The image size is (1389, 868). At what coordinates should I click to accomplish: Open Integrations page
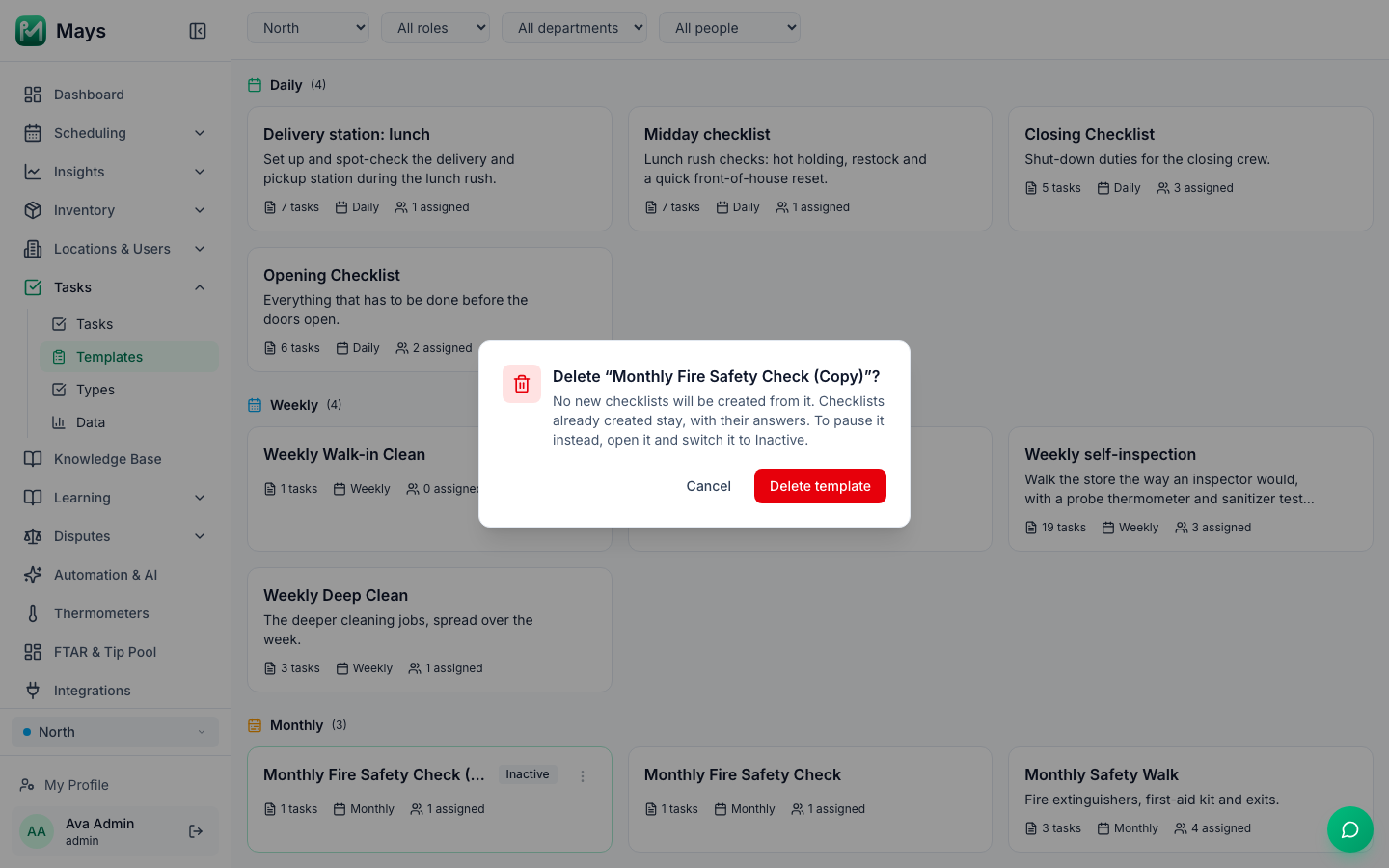pyautogui.click(x=115, y=691)
